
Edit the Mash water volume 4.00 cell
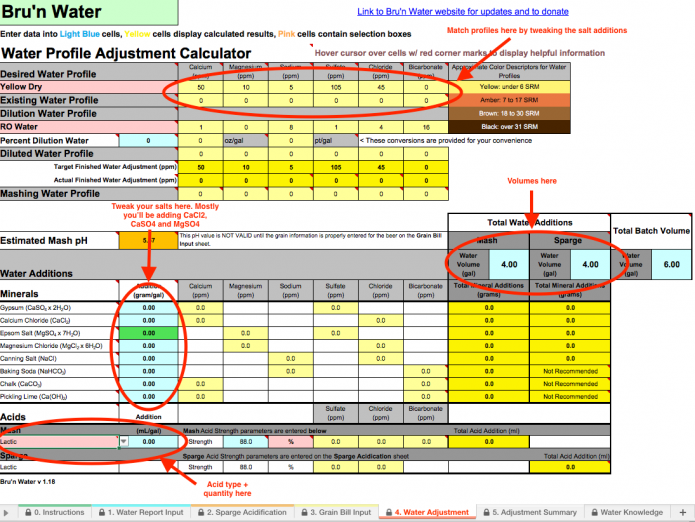tap(509, 265)
